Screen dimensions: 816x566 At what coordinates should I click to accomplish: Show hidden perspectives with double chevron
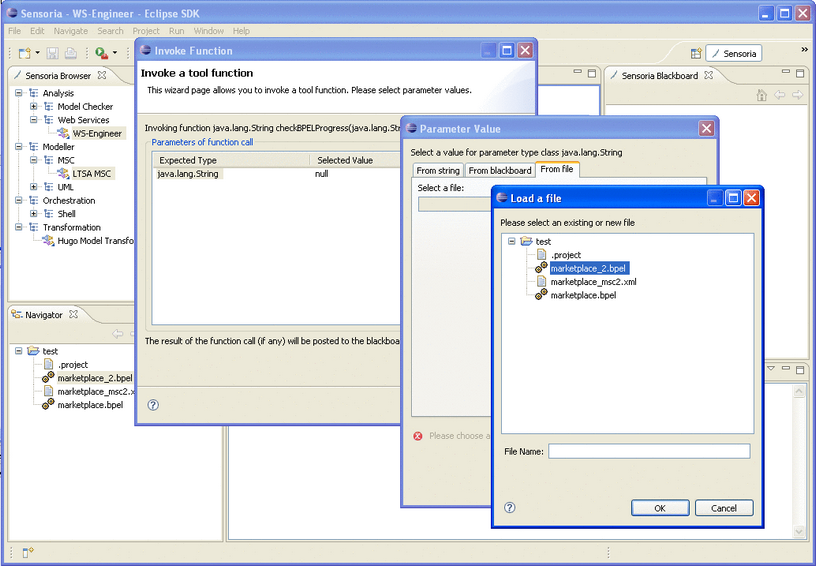804,49
